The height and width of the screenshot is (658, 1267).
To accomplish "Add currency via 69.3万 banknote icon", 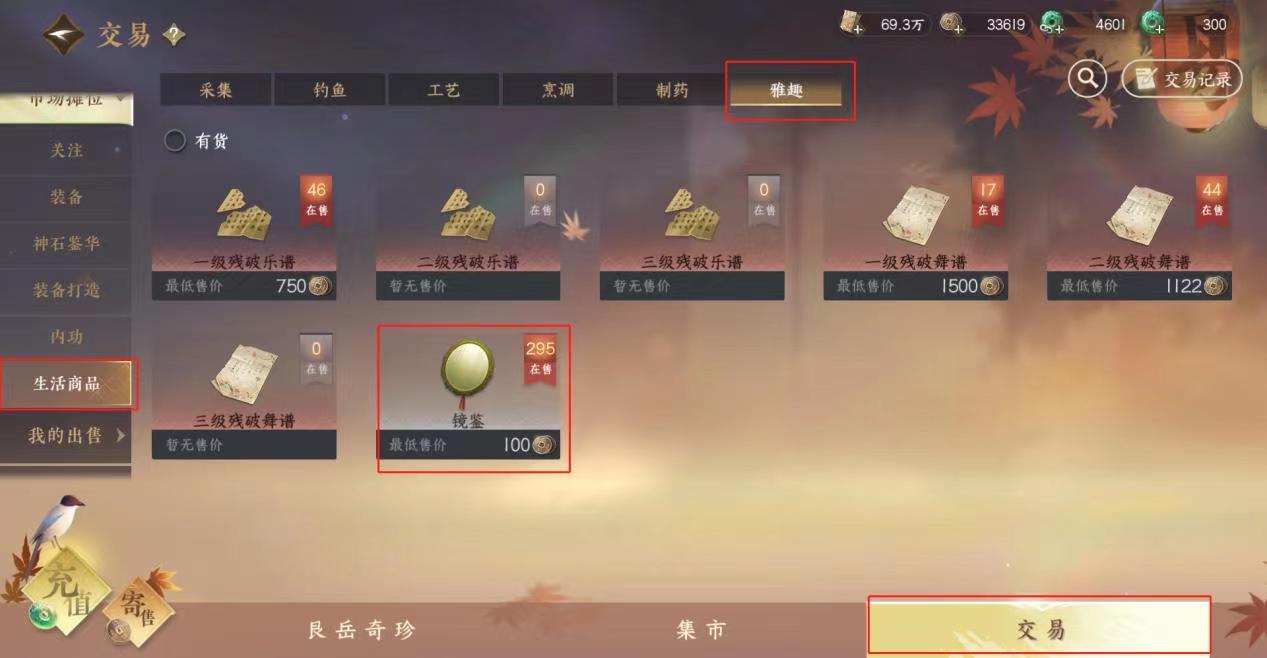I will tap(852, 24).
